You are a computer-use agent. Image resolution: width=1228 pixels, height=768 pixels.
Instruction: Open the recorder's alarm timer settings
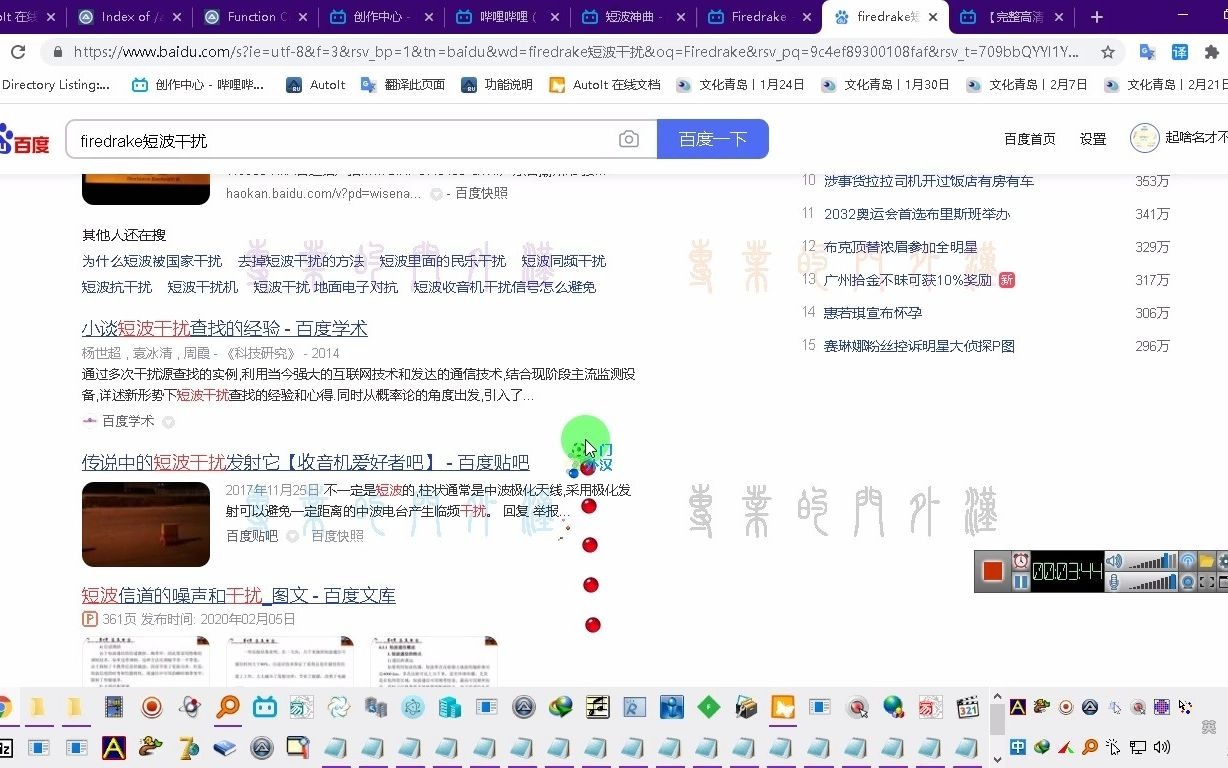click(x=1022, y=561)
